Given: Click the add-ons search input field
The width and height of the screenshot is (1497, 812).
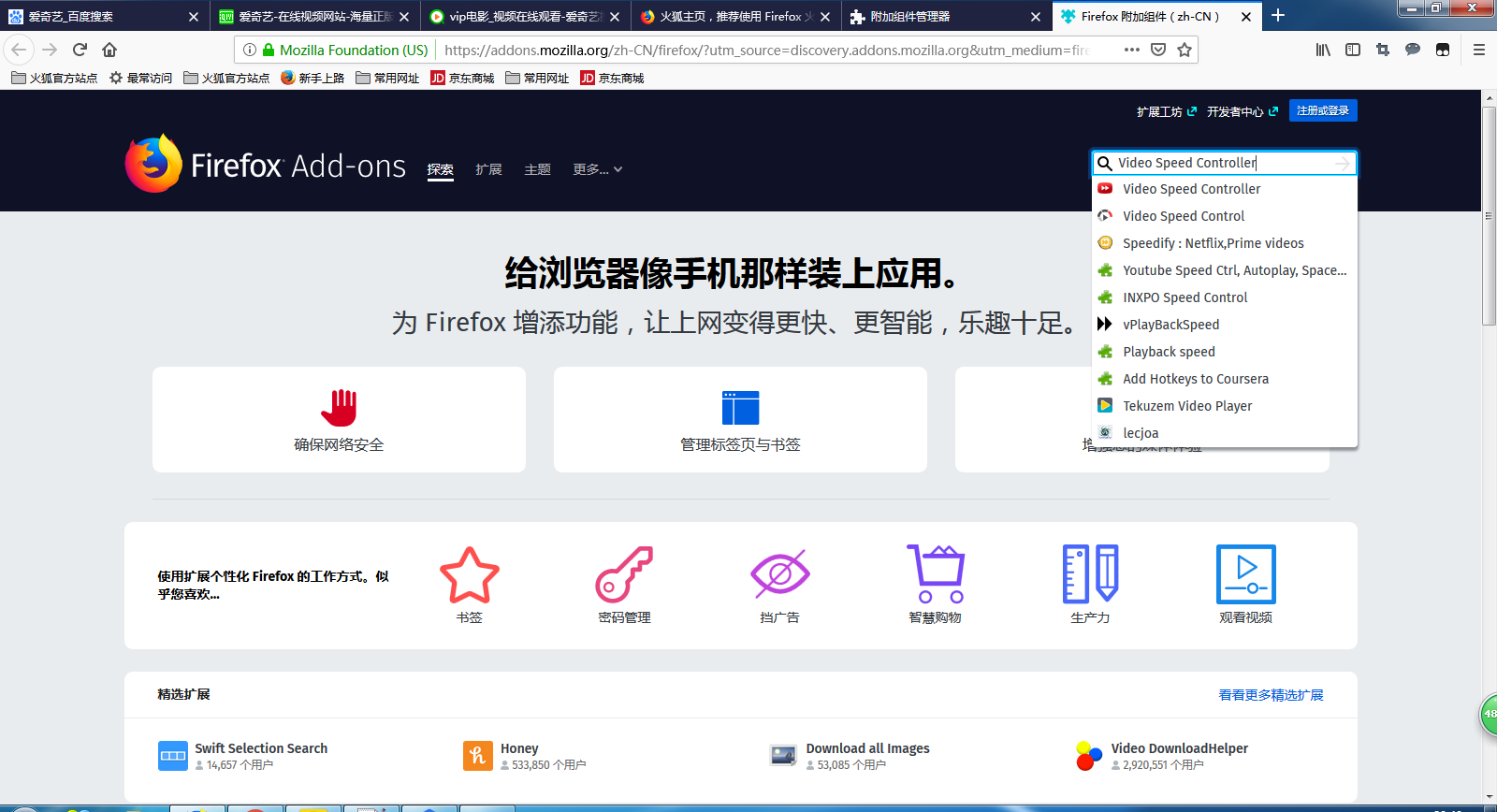Looking at the screenshot, I should [1224, 163].
